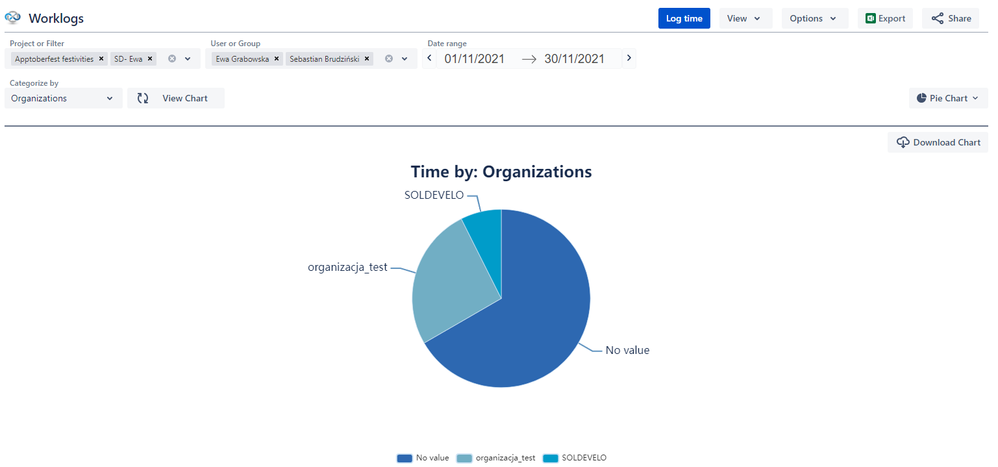998x467 pixels.
Task: Clear all Project or Filter selections
Action: coord(172,59)
